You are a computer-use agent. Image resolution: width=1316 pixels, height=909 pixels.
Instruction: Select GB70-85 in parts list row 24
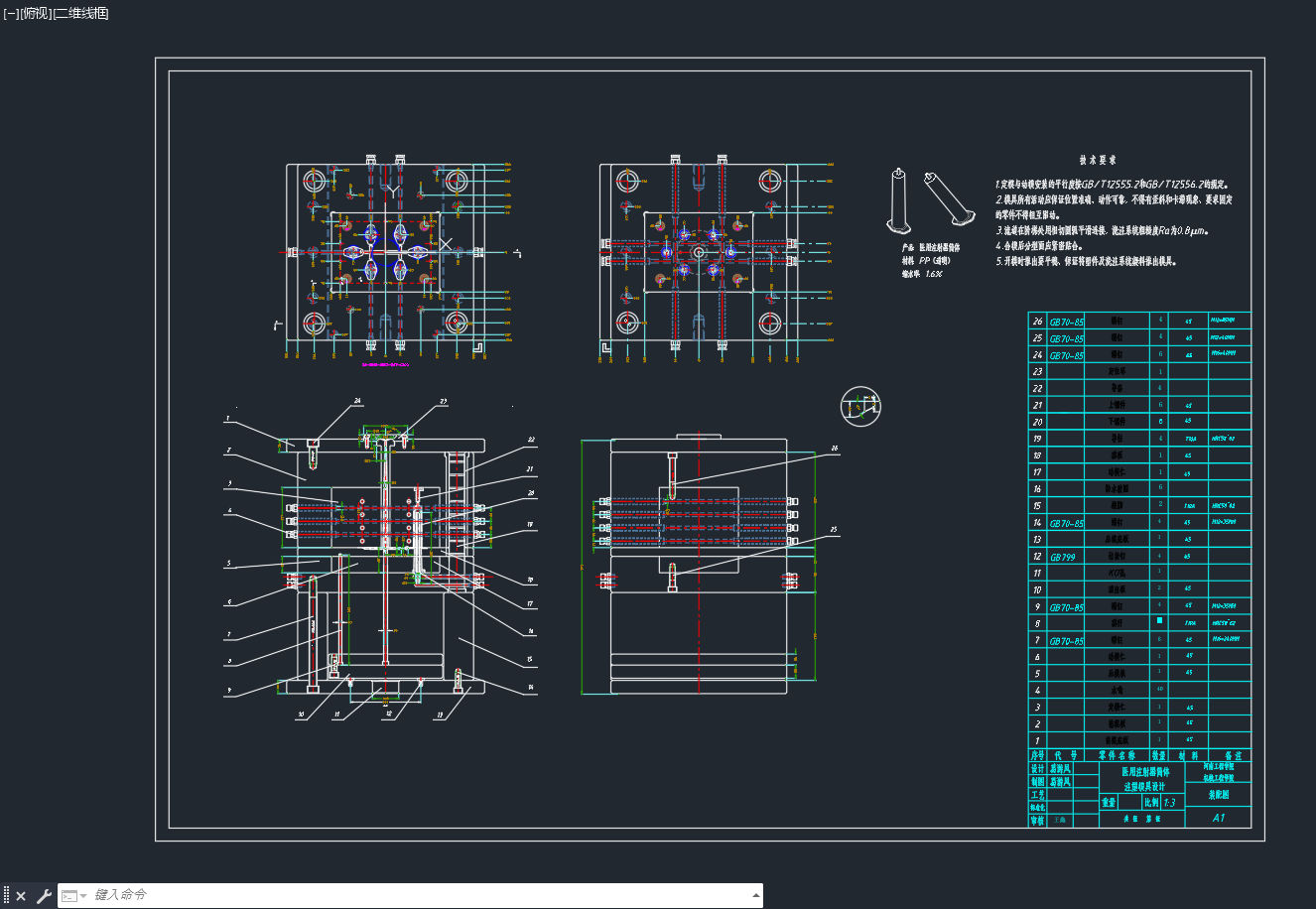[x=1067, y=355]
